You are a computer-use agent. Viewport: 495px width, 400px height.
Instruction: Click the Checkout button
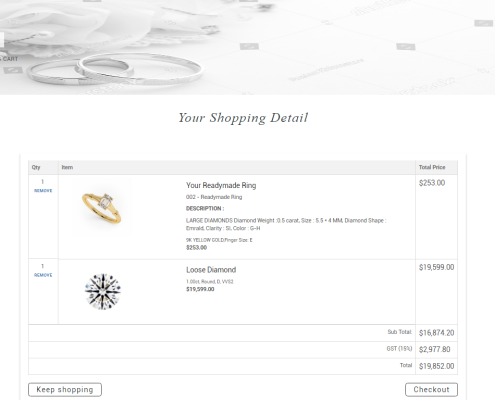(431, 390)
